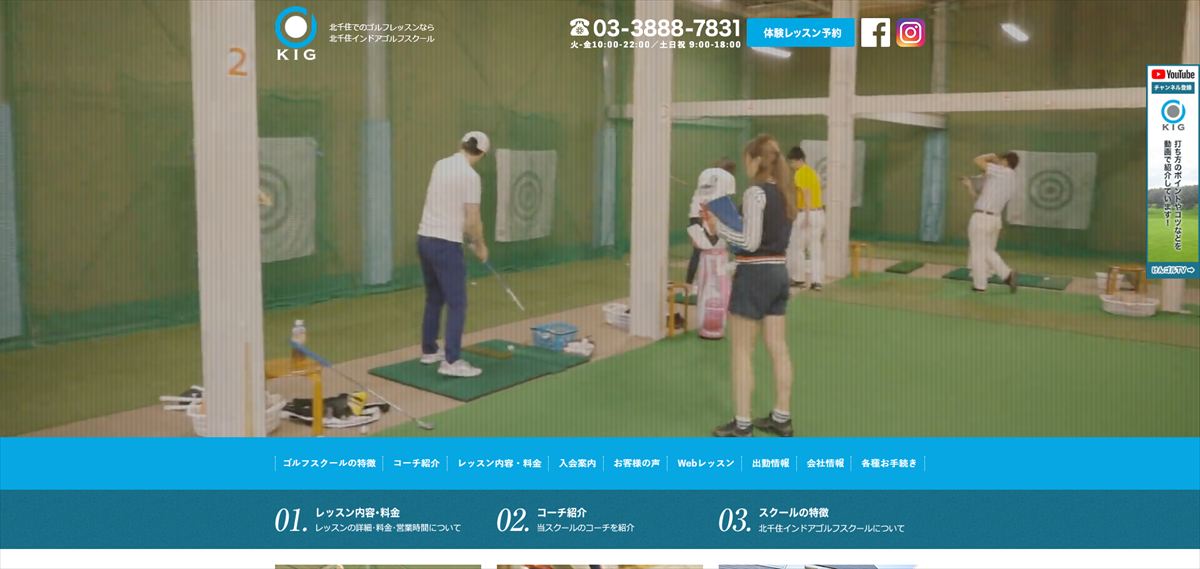Click the KIG circle logo in YouTube banner
The height and width of the screenshot is (569, 1200).
1173,112
